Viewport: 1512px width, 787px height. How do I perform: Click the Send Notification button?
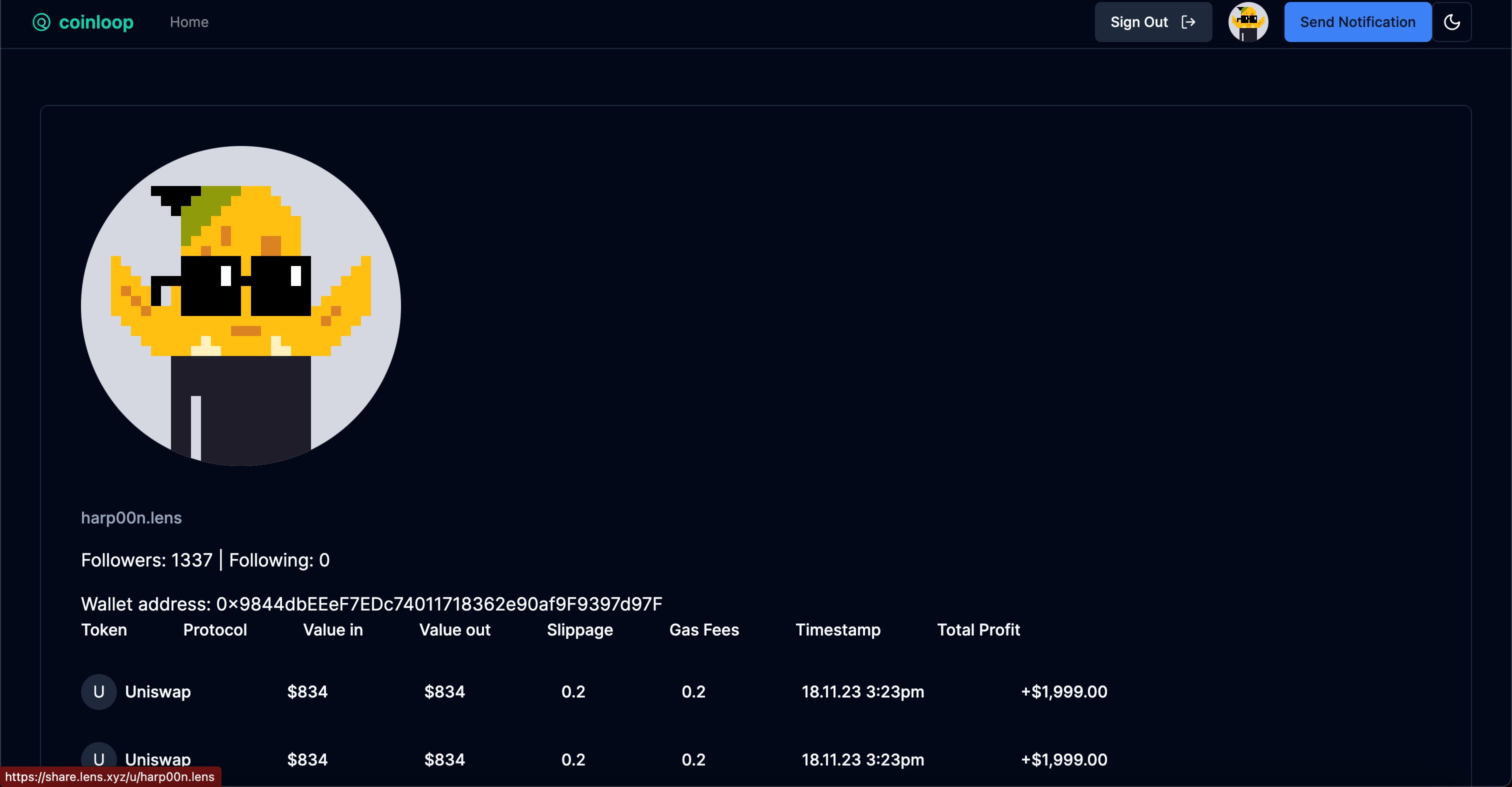1357,22
